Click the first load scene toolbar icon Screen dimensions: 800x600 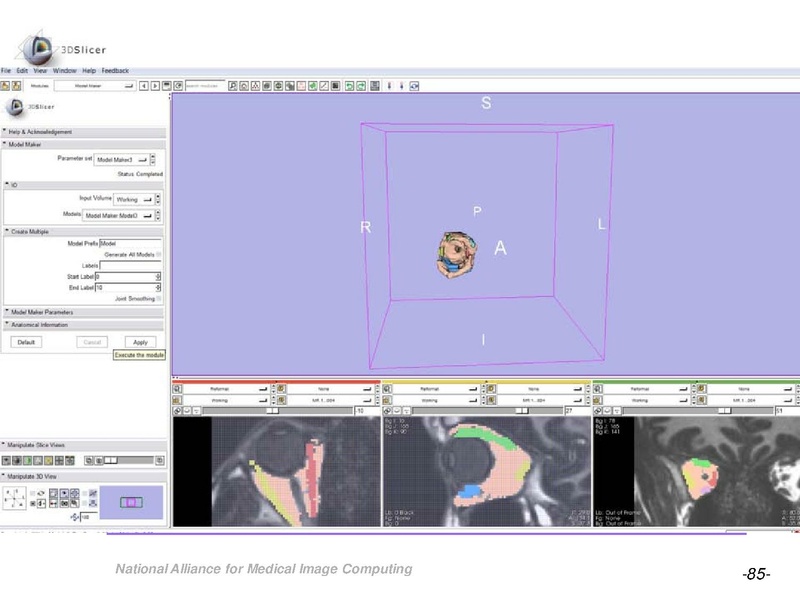(x=5, y=86)
